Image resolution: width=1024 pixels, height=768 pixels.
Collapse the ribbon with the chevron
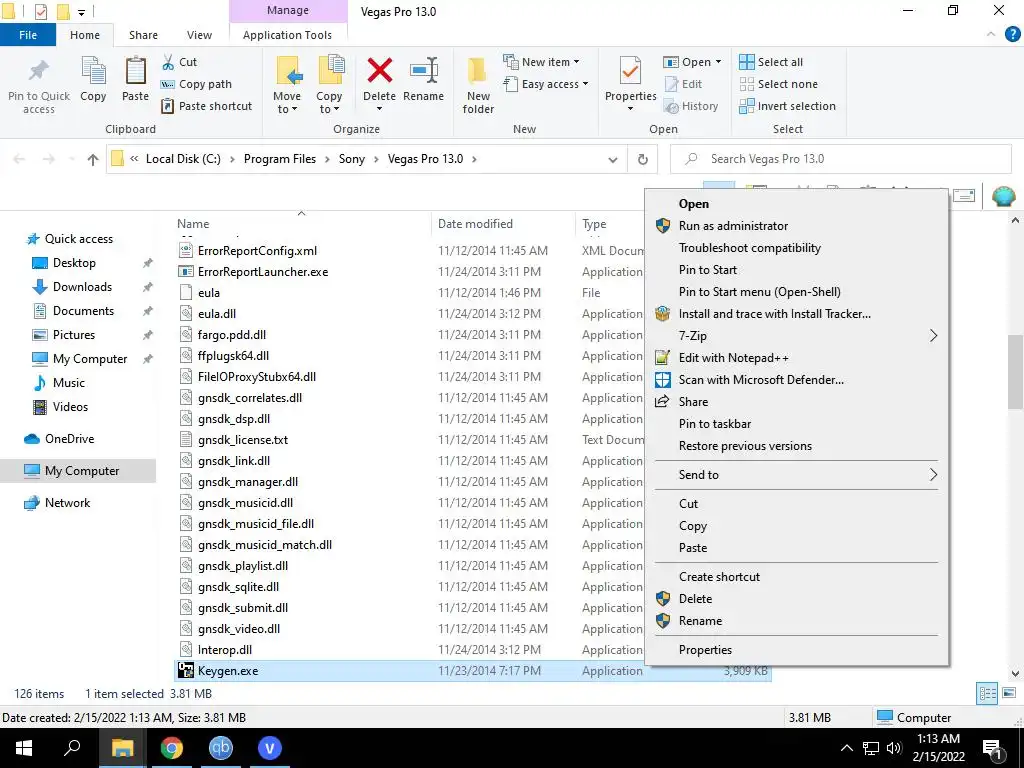click(991, 35)
